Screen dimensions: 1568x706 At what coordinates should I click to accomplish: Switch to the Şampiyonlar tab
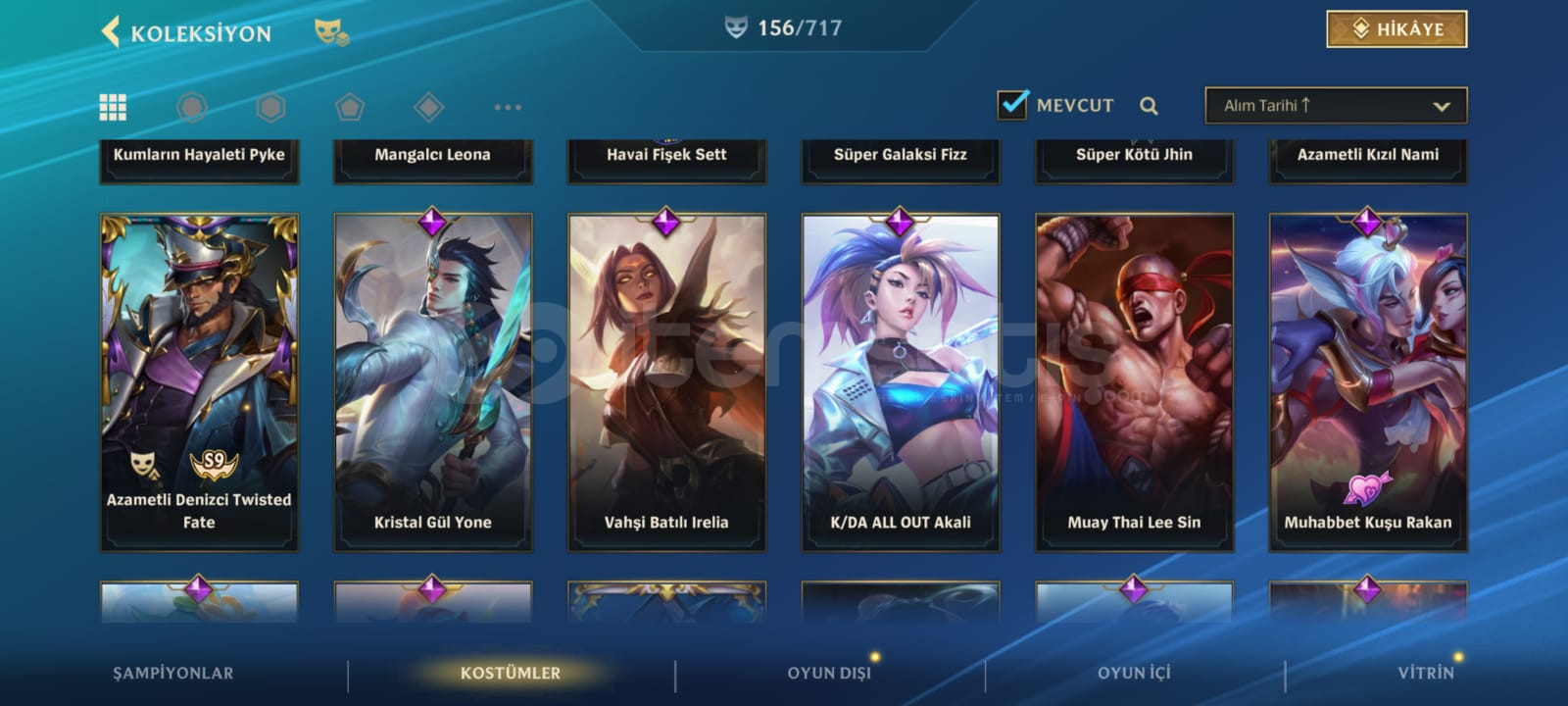pyautogui.click(x=173, y=673)
